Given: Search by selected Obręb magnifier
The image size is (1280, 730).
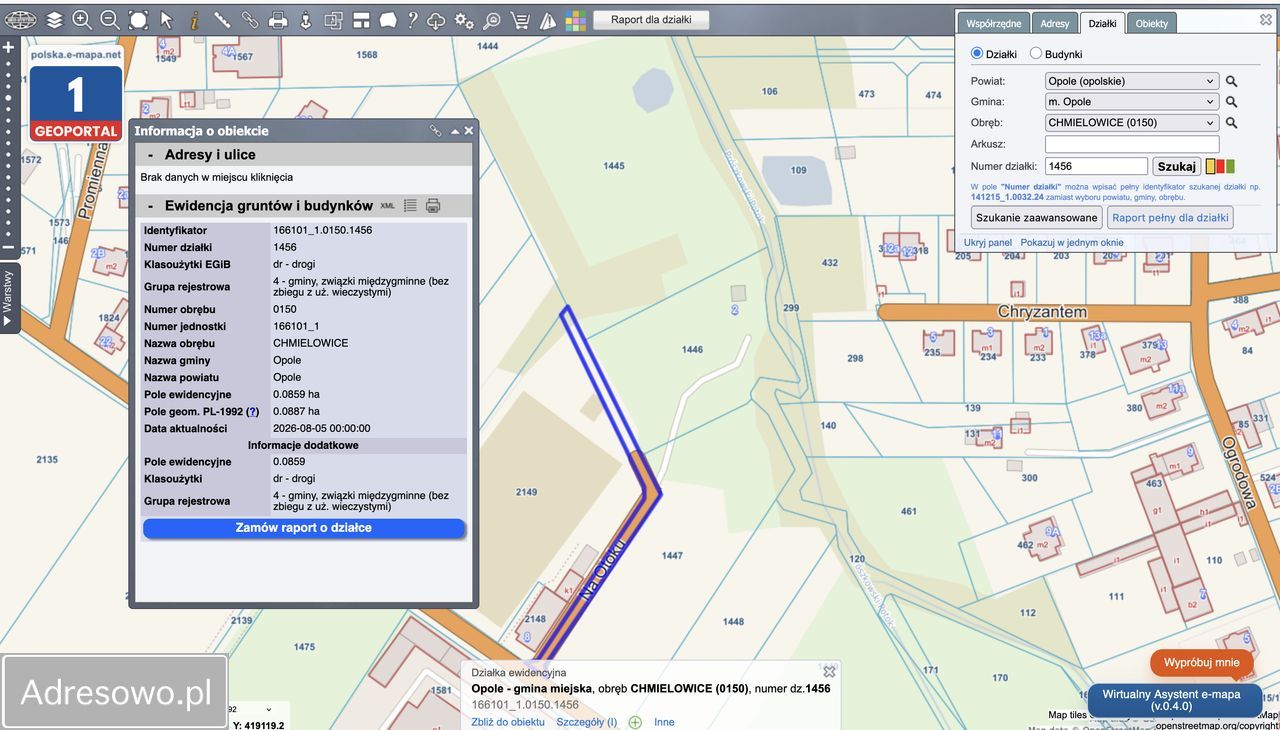Looking at the screenshot, I should point(1232,123).
